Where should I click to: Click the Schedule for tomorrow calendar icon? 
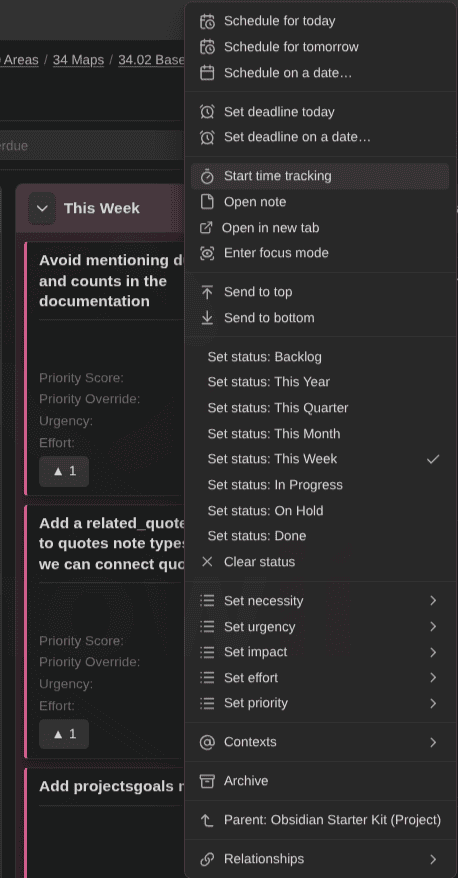(x=207, y=47)
